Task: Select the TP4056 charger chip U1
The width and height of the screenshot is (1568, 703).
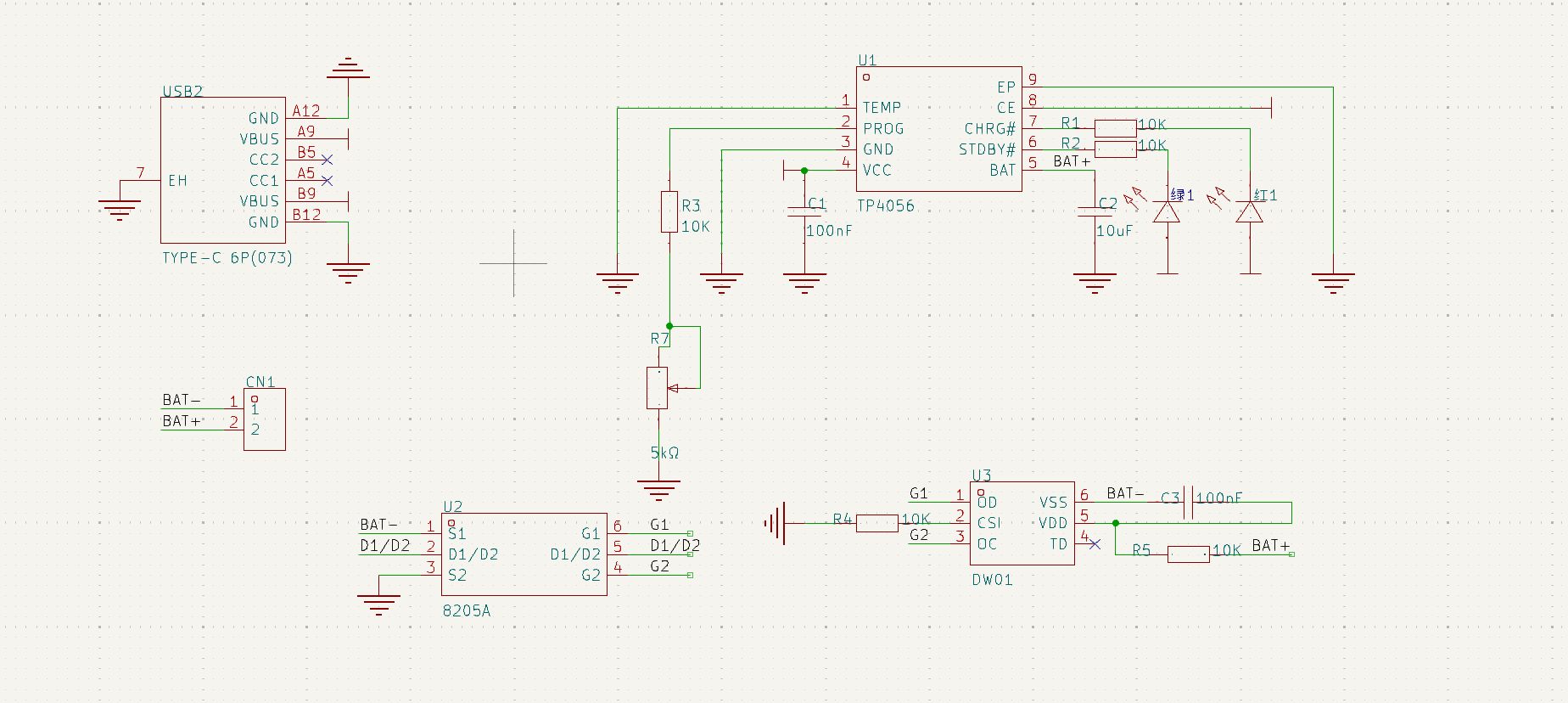Action: pyautogui.click(x=938, y=129)
